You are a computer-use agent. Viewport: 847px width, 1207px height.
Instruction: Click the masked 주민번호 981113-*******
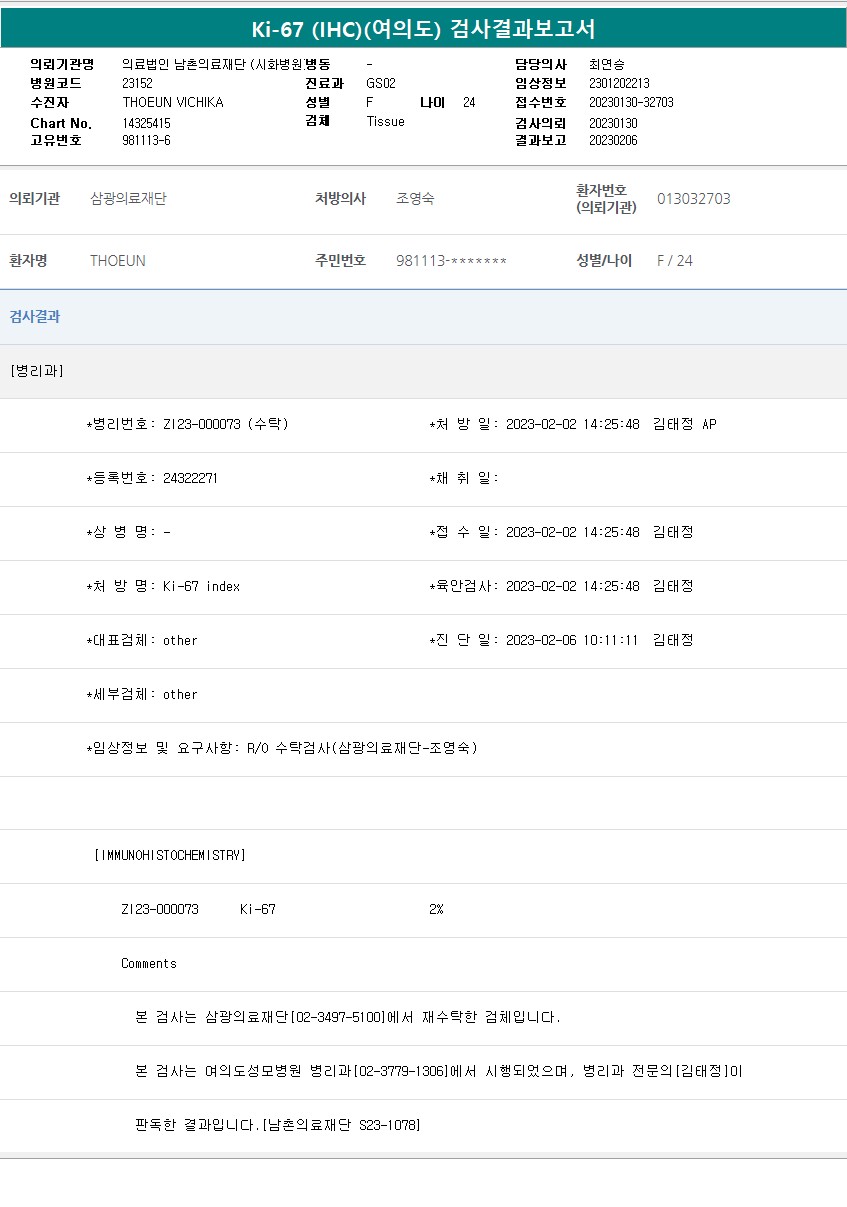[x=451, y=261]
